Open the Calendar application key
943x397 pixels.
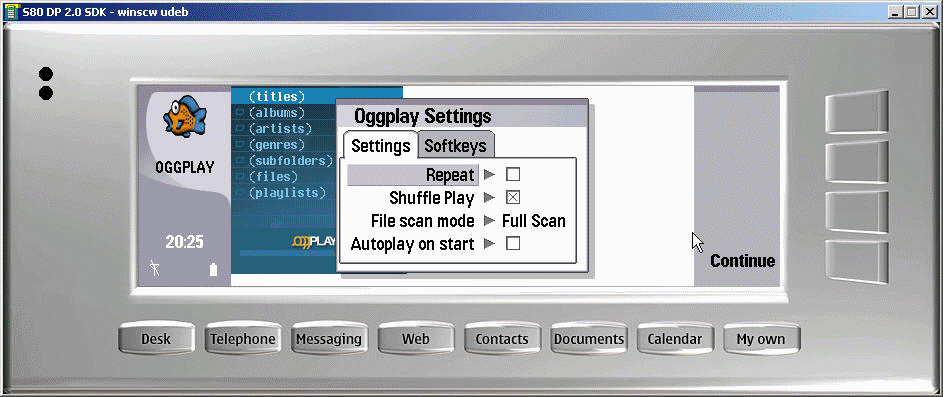tap(675, 339)
